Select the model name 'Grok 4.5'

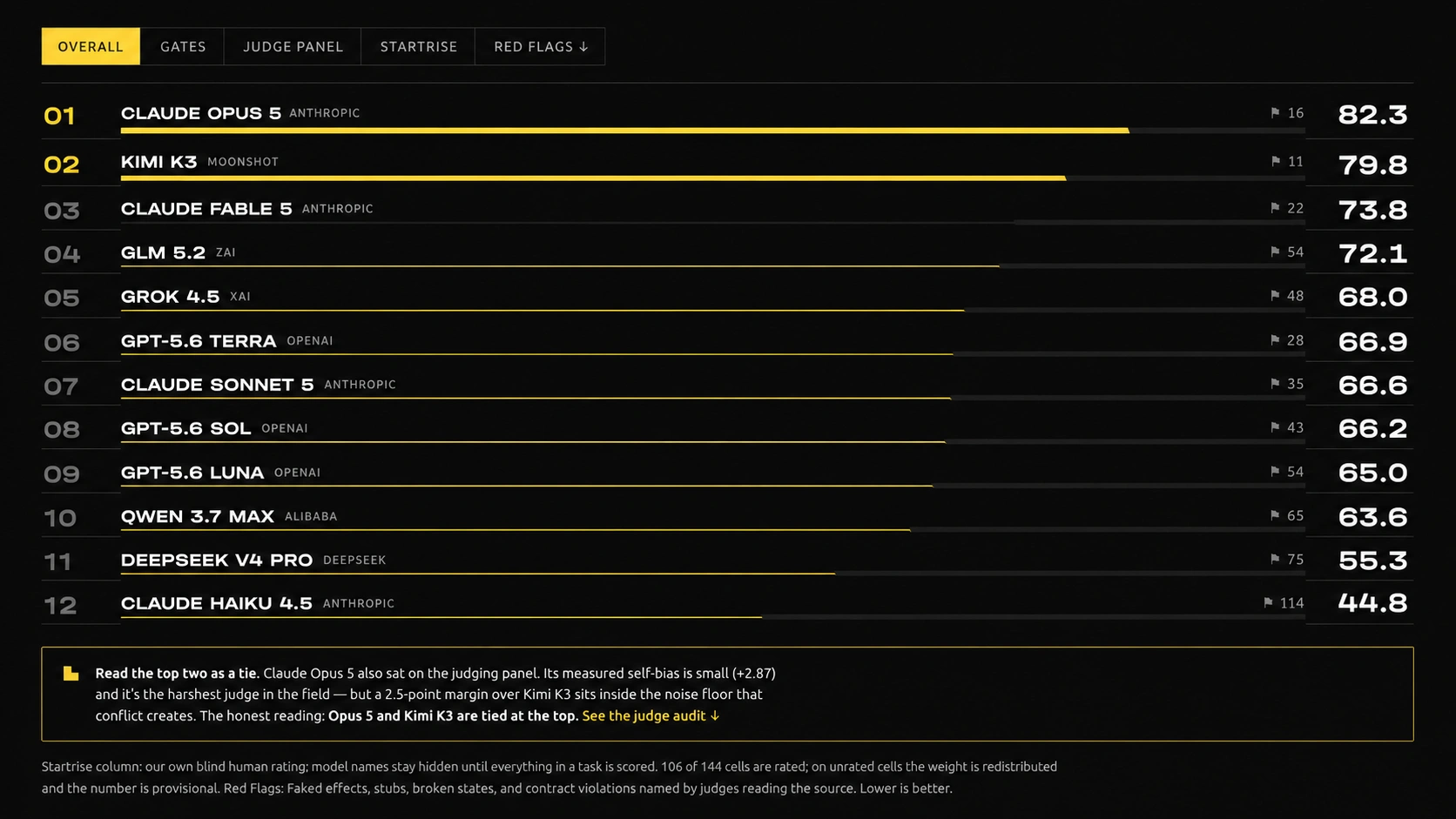[170, 297]
